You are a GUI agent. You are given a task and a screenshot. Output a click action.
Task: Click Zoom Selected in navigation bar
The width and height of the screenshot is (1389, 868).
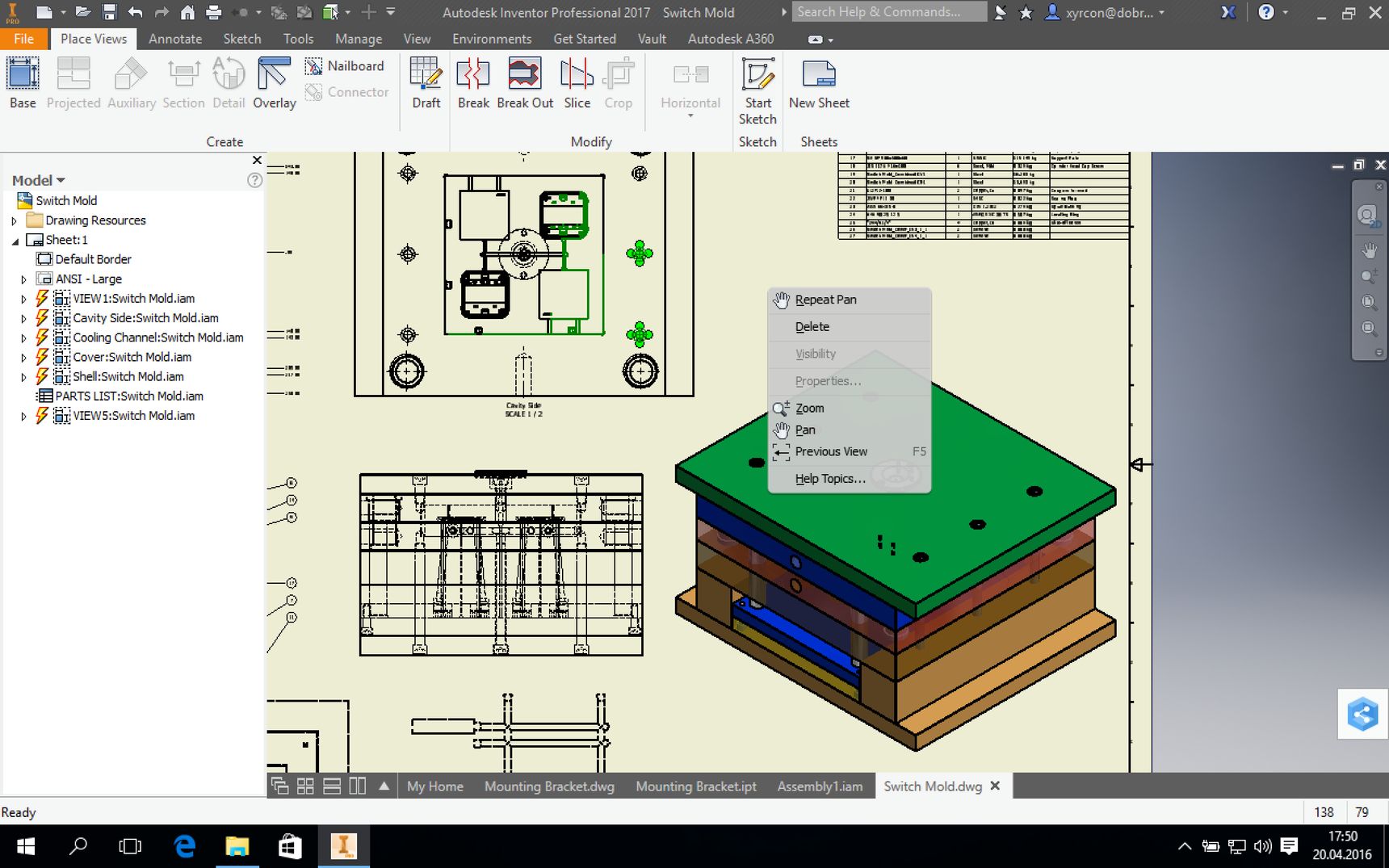pos(1369,329)
